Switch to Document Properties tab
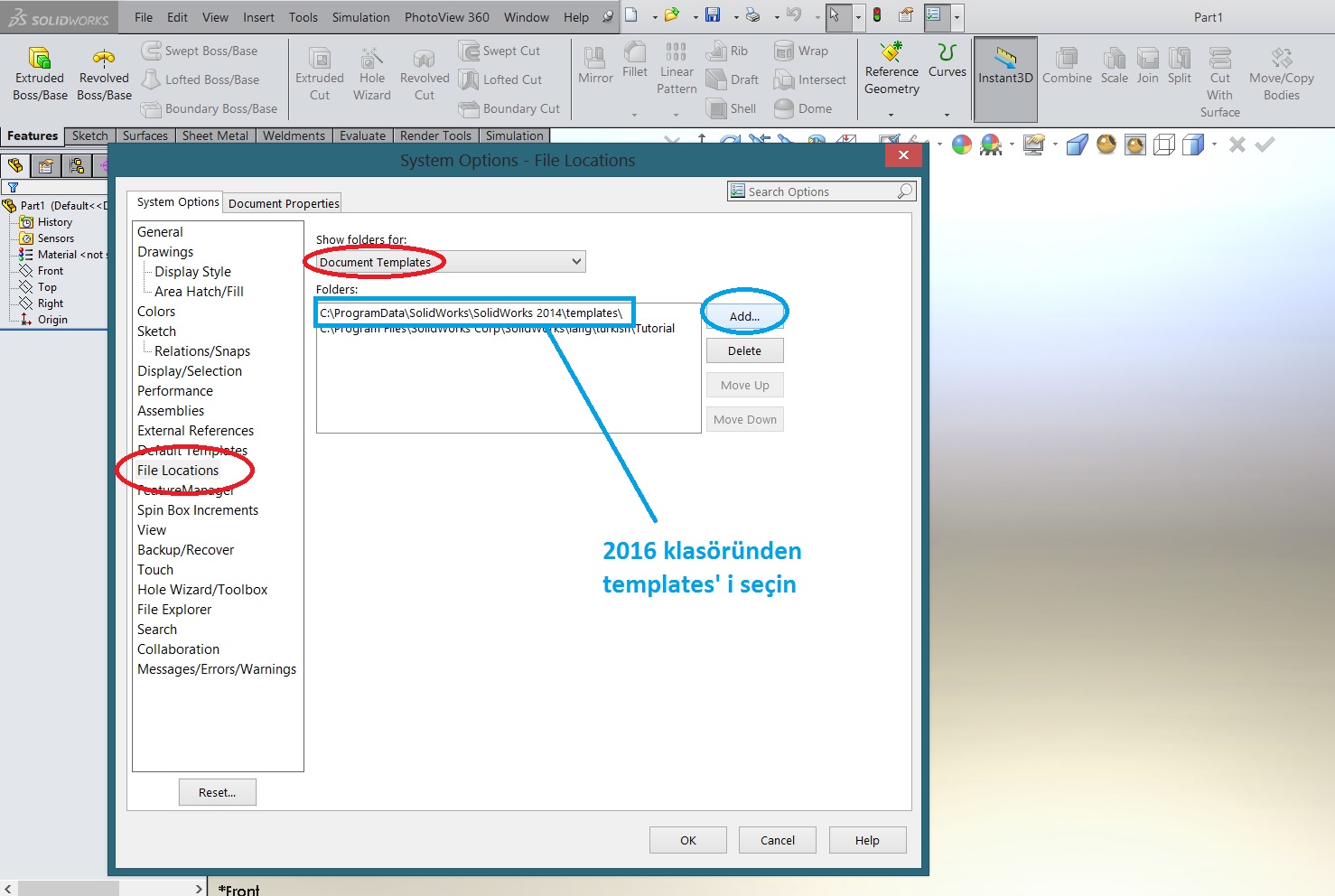The image size is (1335, 896). pyautogui.click(x=284, y=203)
